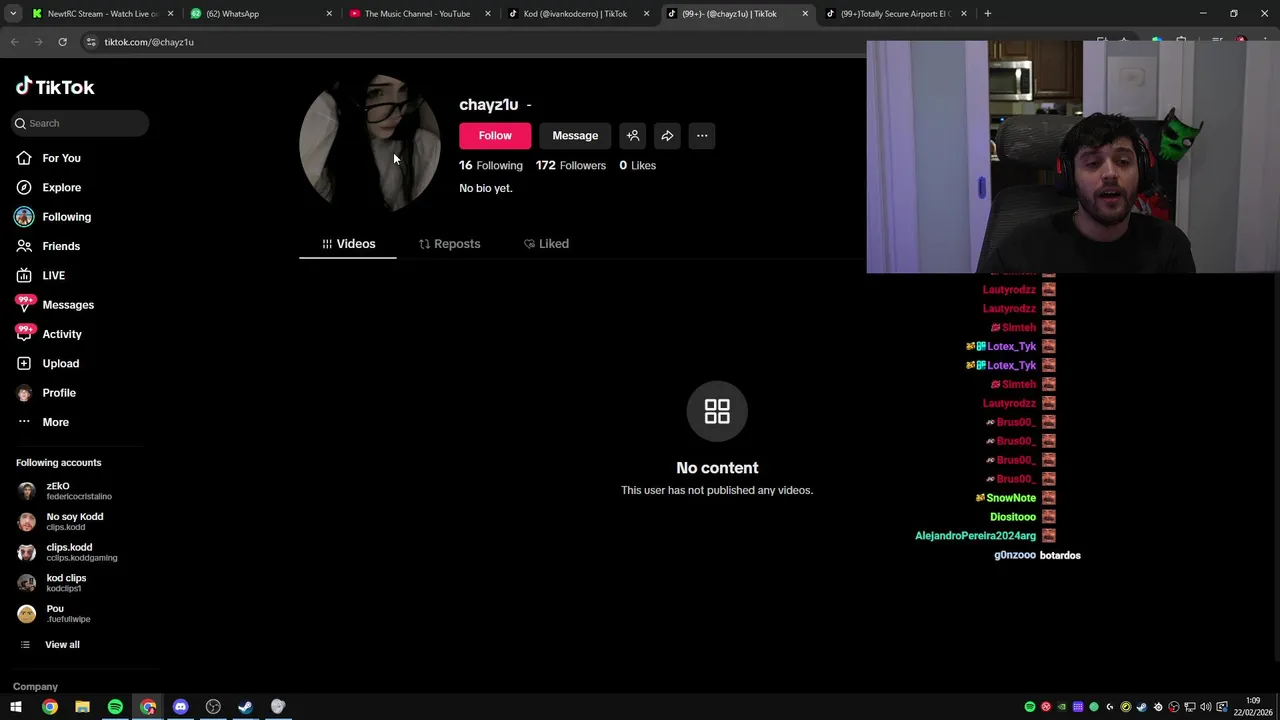Screen dimensions: 1280x720
Task: Open Spotify from the taskbar
Action: pyautogui.click(x=115, y=707)
